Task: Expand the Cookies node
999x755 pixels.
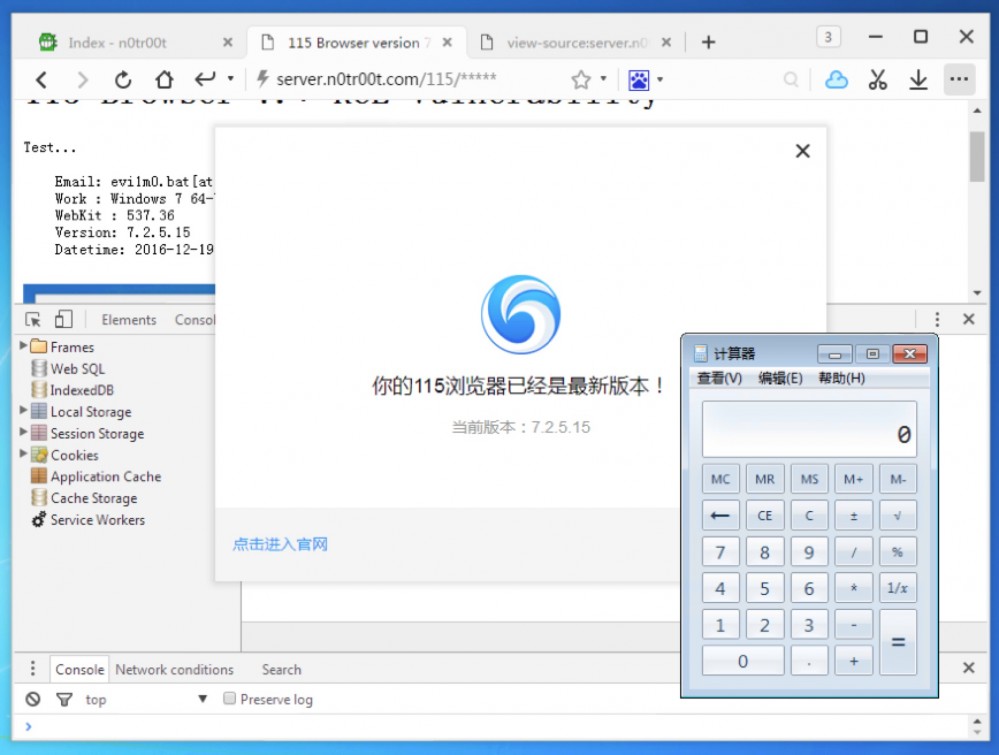Action: tap(23, 453)
